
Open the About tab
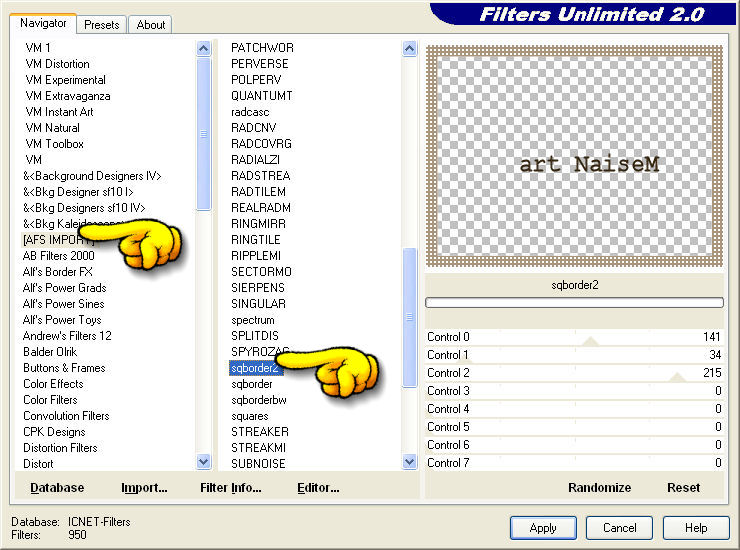pyautogui.click(x=151, y=25)
